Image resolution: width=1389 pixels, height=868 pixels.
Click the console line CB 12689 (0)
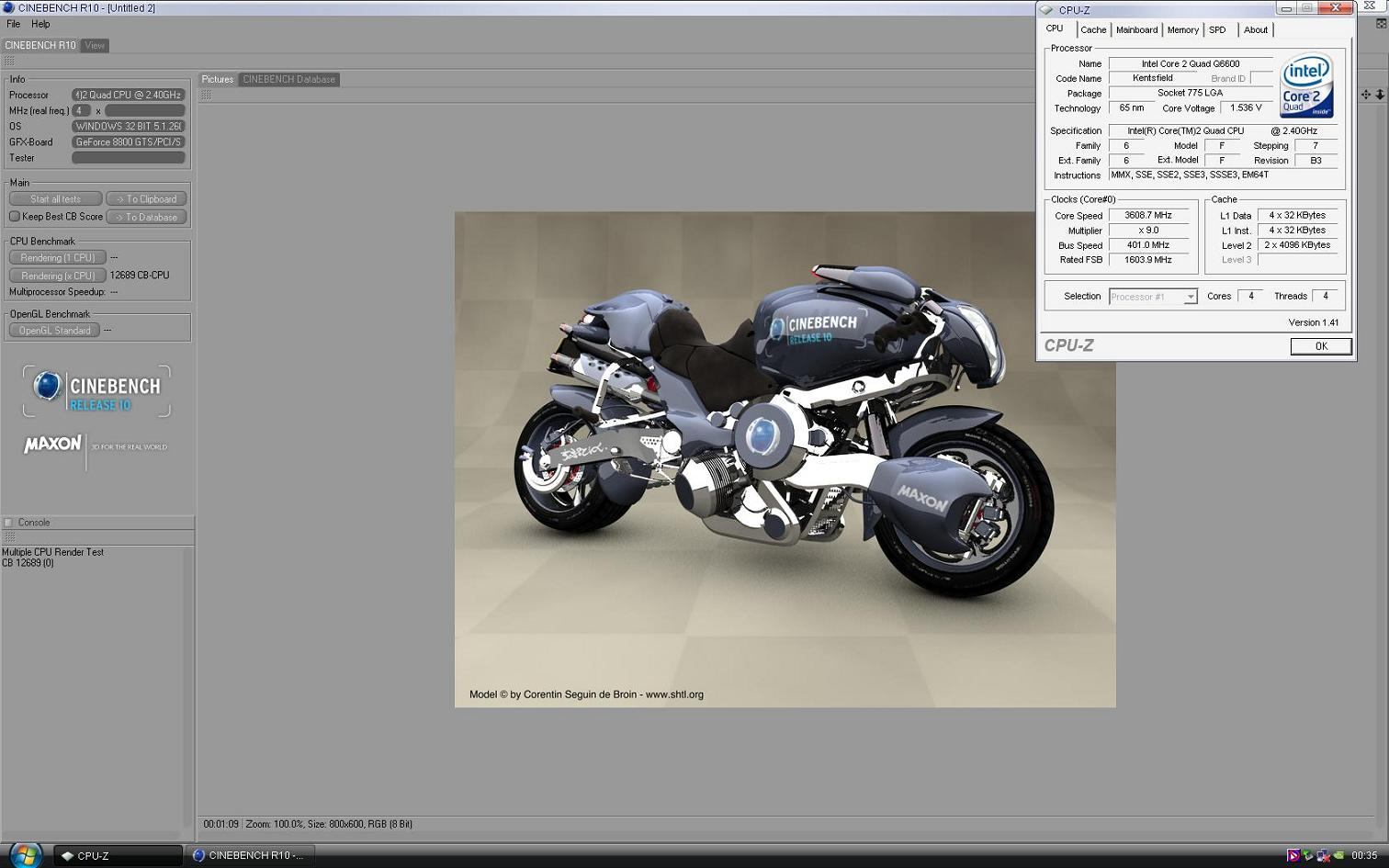(x=28, y=563)
